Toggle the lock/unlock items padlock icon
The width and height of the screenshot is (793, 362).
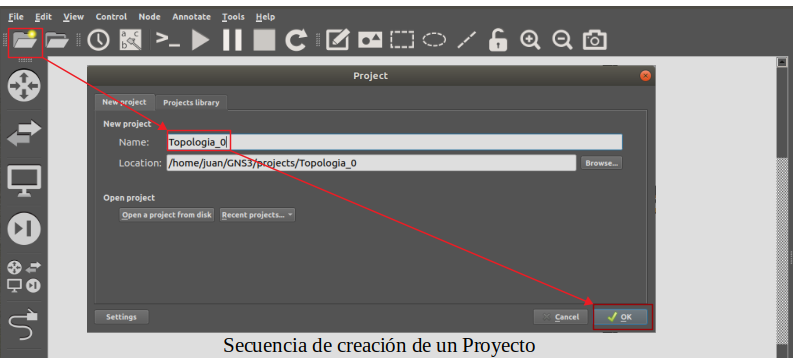498,40
